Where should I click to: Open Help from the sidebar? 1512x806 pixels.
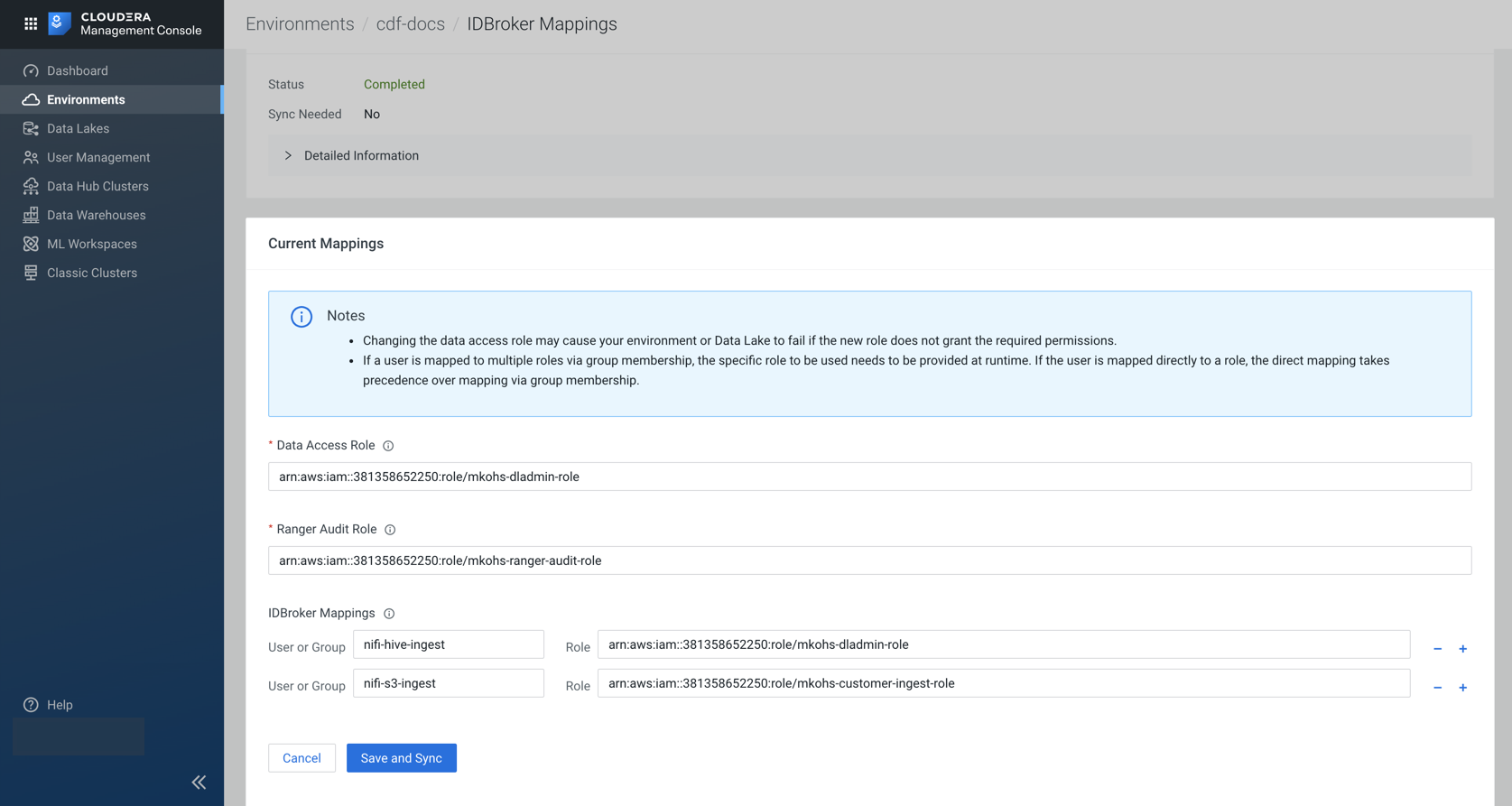(60, 705)
